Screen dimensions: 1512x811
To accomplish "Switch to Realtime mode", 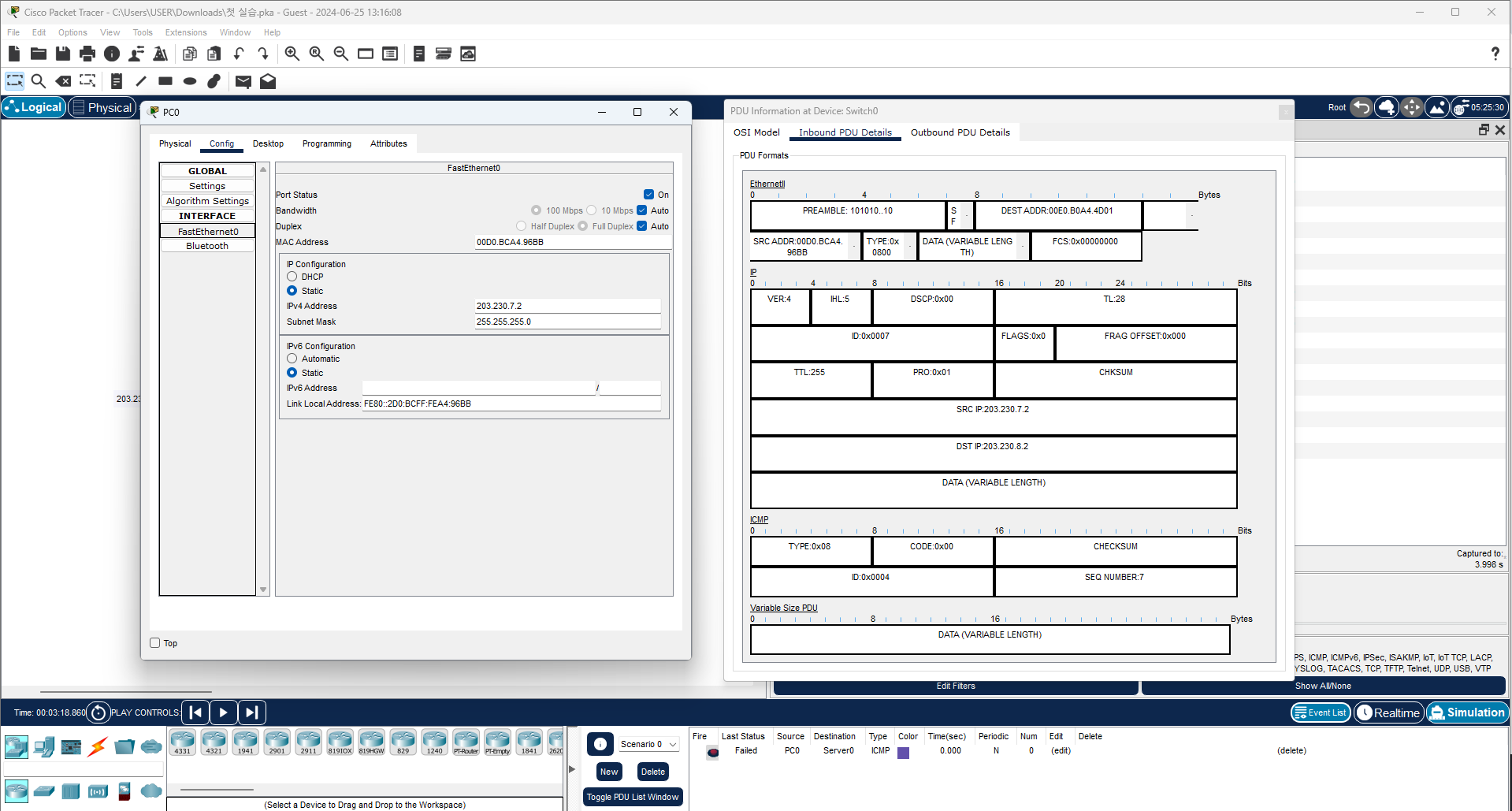I will 1389,712.
